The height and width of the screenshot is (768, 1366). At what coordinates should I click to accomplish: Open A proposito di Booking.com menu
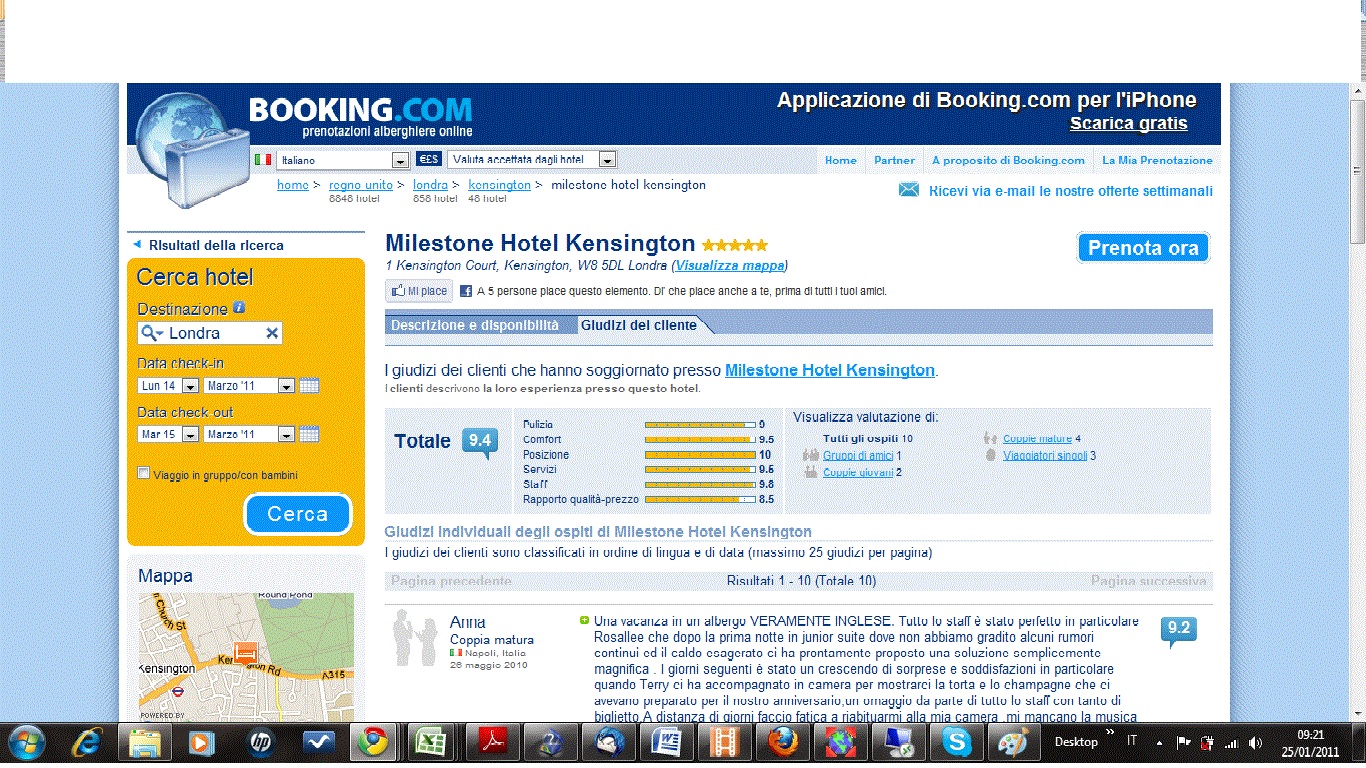[1008, 160]
